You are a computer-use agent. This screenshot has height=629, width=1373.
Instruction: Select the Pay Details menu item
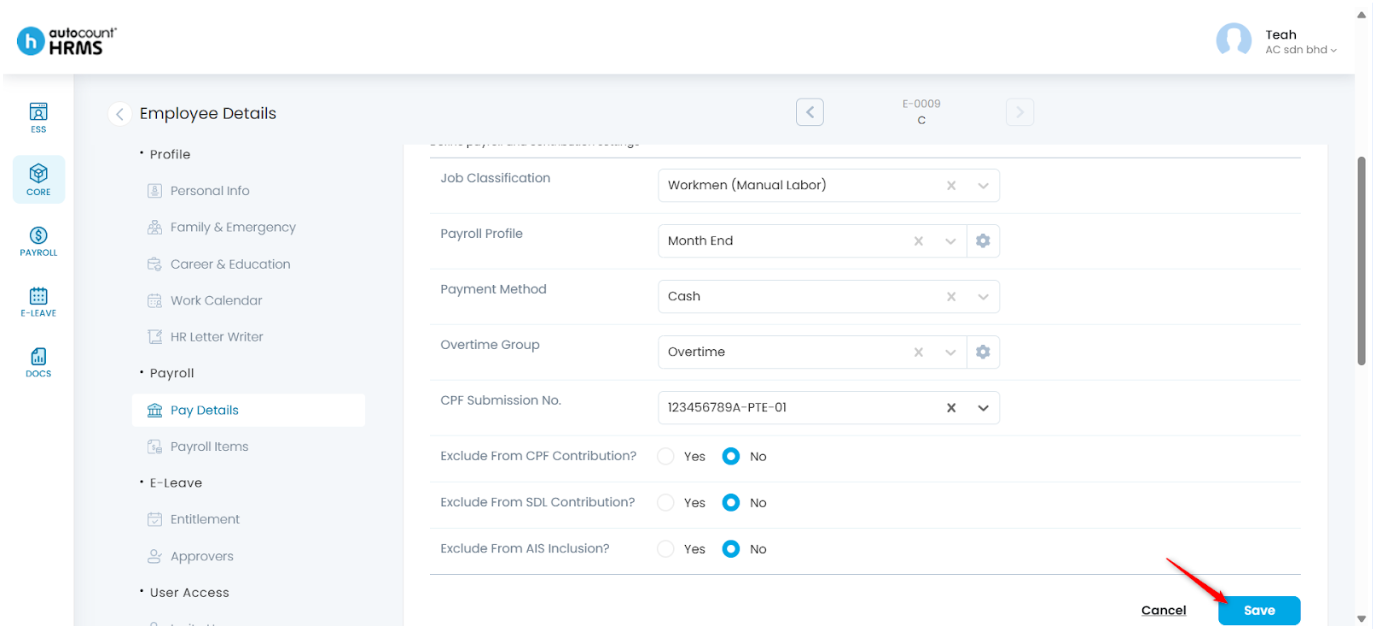[248, 410]
